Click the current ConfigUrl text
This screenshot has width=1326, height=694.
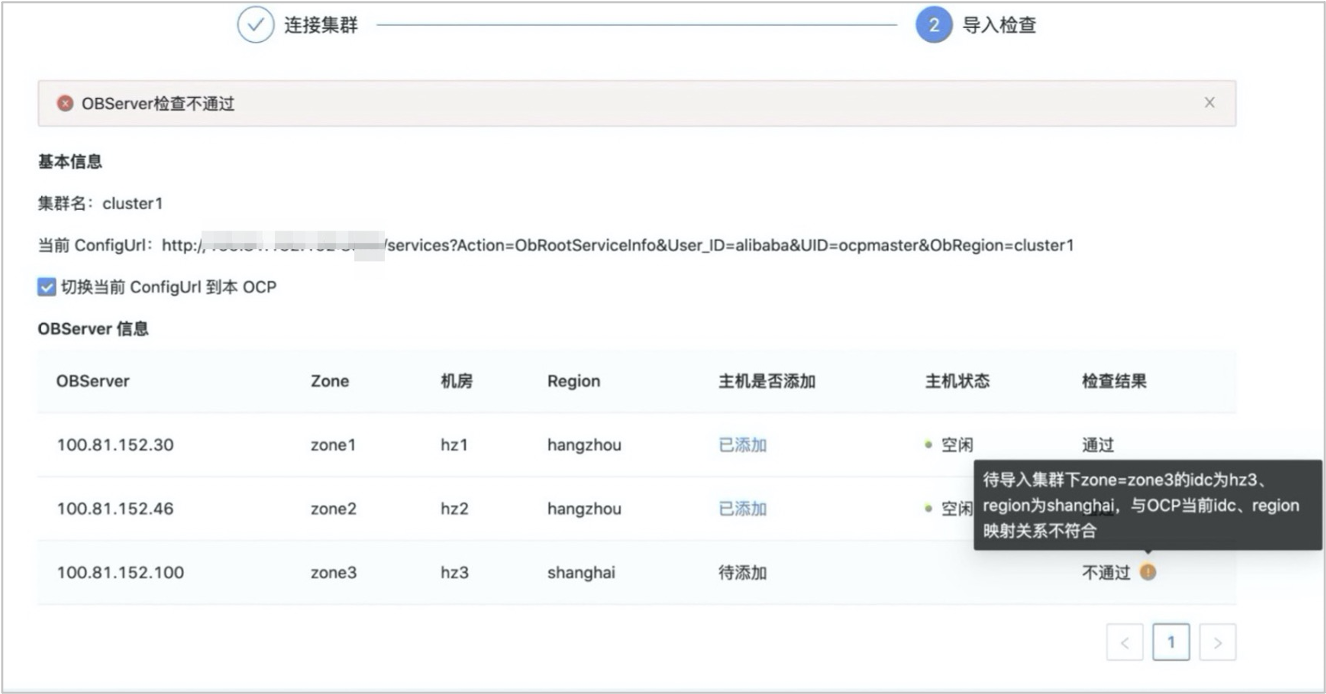(555, 245)
